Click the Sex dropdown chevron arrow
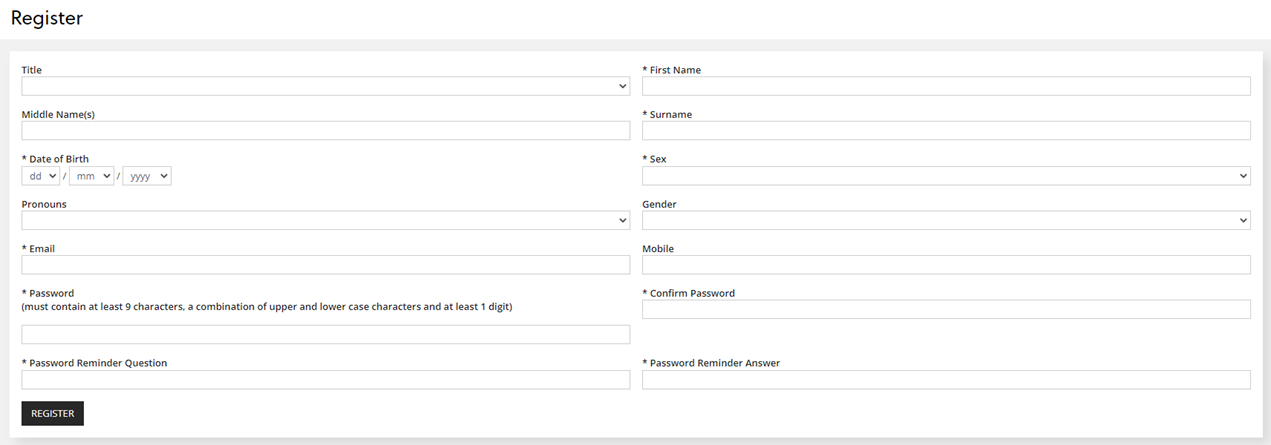This screenshot has width=1271, height=445. 1243,176
